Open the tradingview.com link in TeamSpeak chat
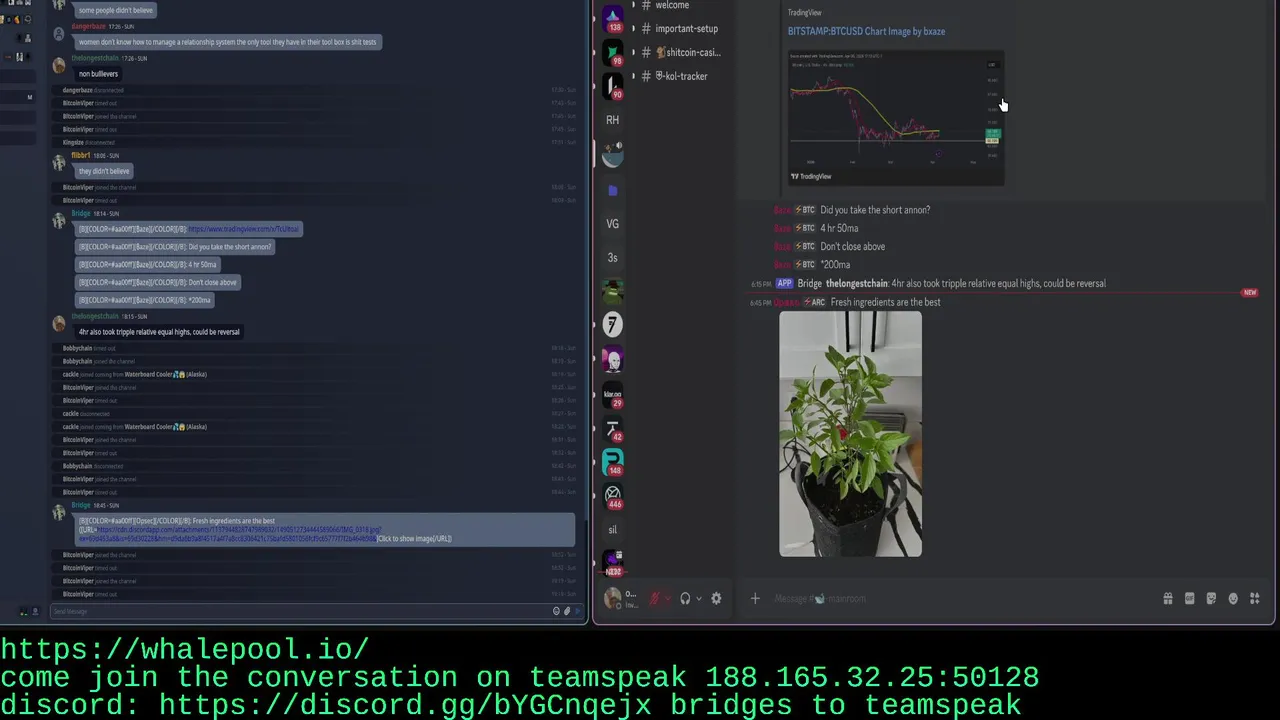The width and height of the screenshot is (1280, 720). [x=244, y=229]
